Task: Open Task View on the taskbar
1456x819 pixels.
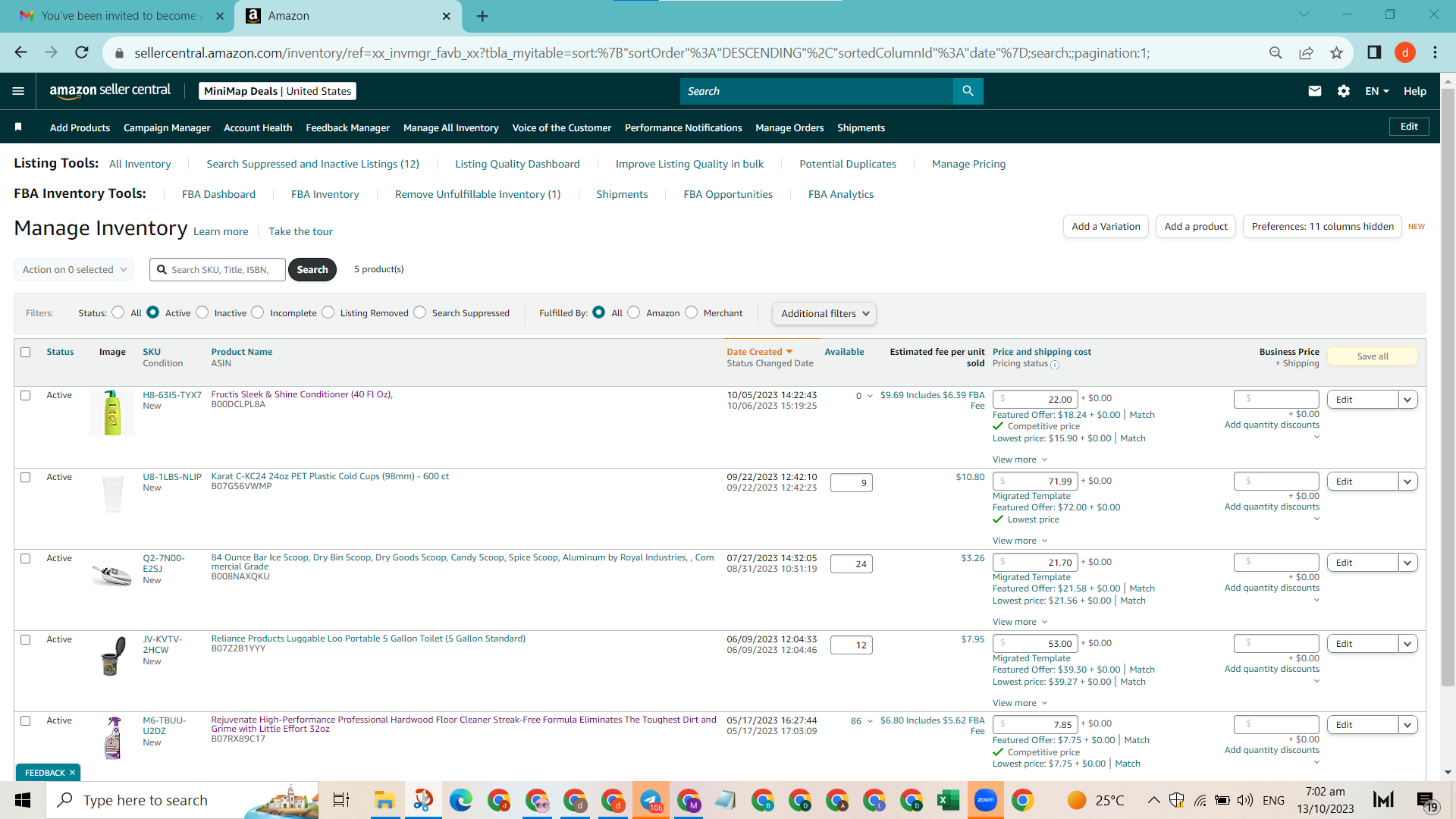Action: (341, 800)
